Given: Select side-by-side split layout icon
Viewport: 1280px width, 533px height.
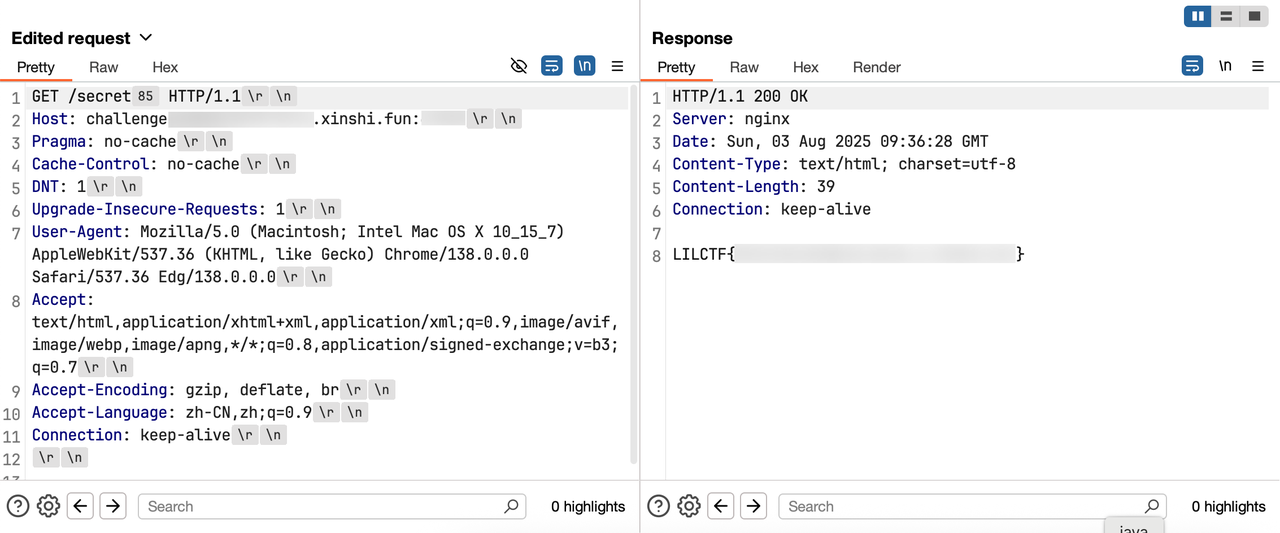Looking at the screenshot, I should tap(1197, 16).
